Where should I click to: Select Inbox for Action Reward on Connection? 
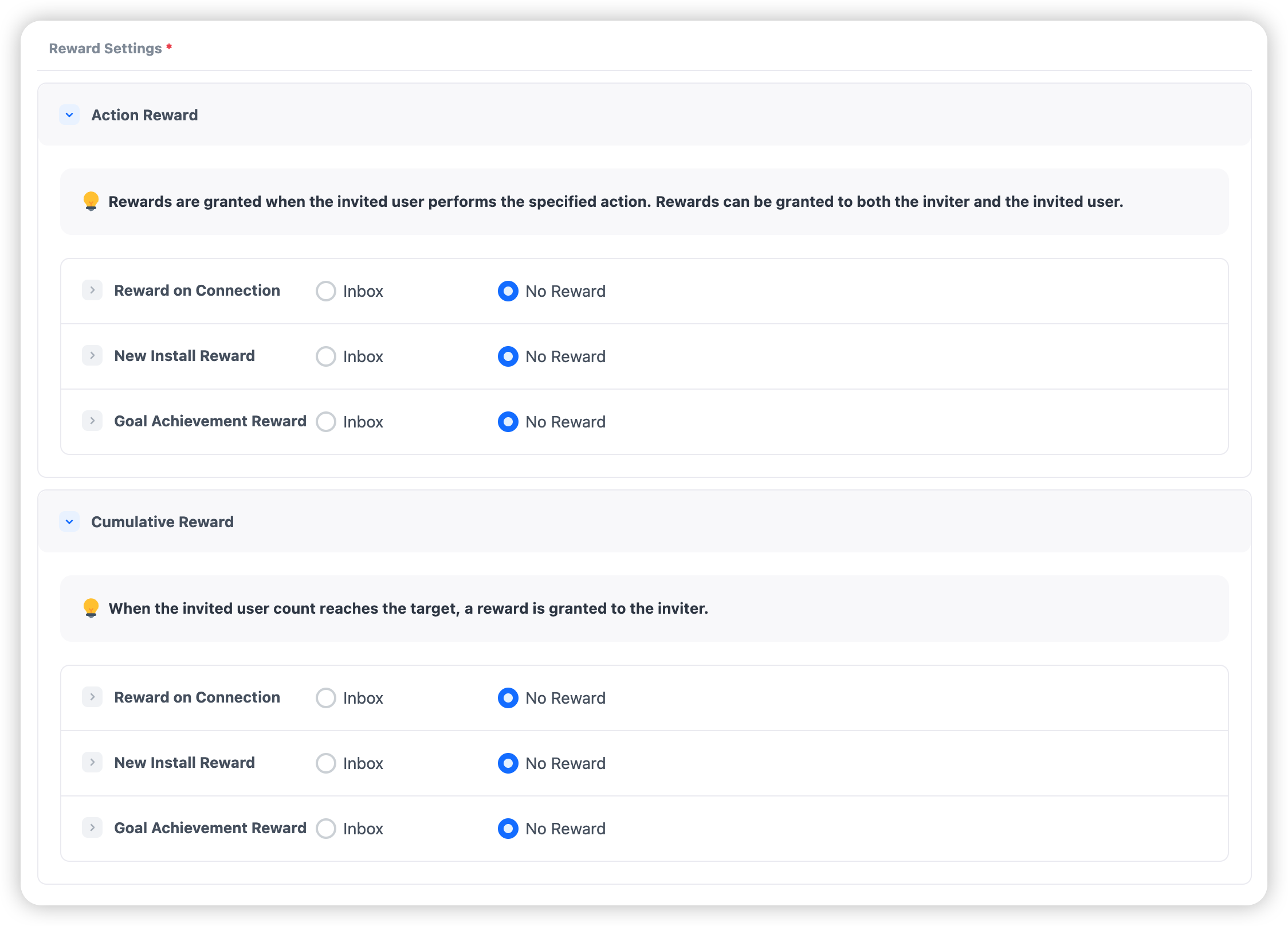coord(326,291)
